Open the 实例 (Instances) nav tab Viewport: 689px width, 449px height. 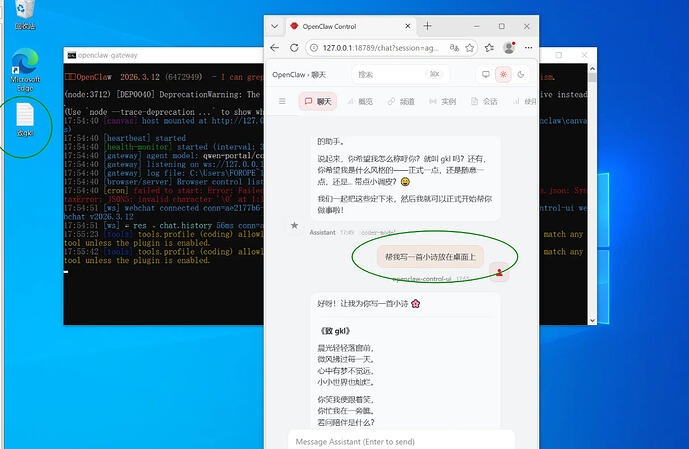[x=442, y=101]
